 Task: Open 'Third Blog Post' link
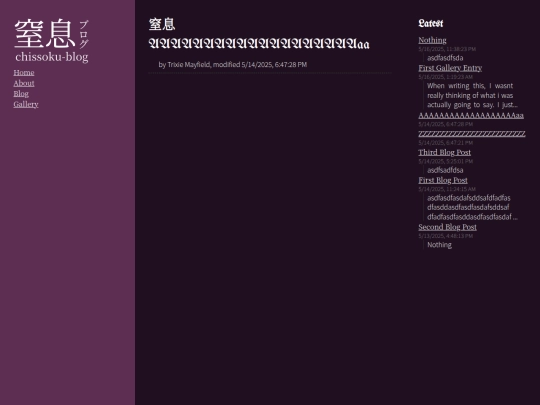coord(445,153)
